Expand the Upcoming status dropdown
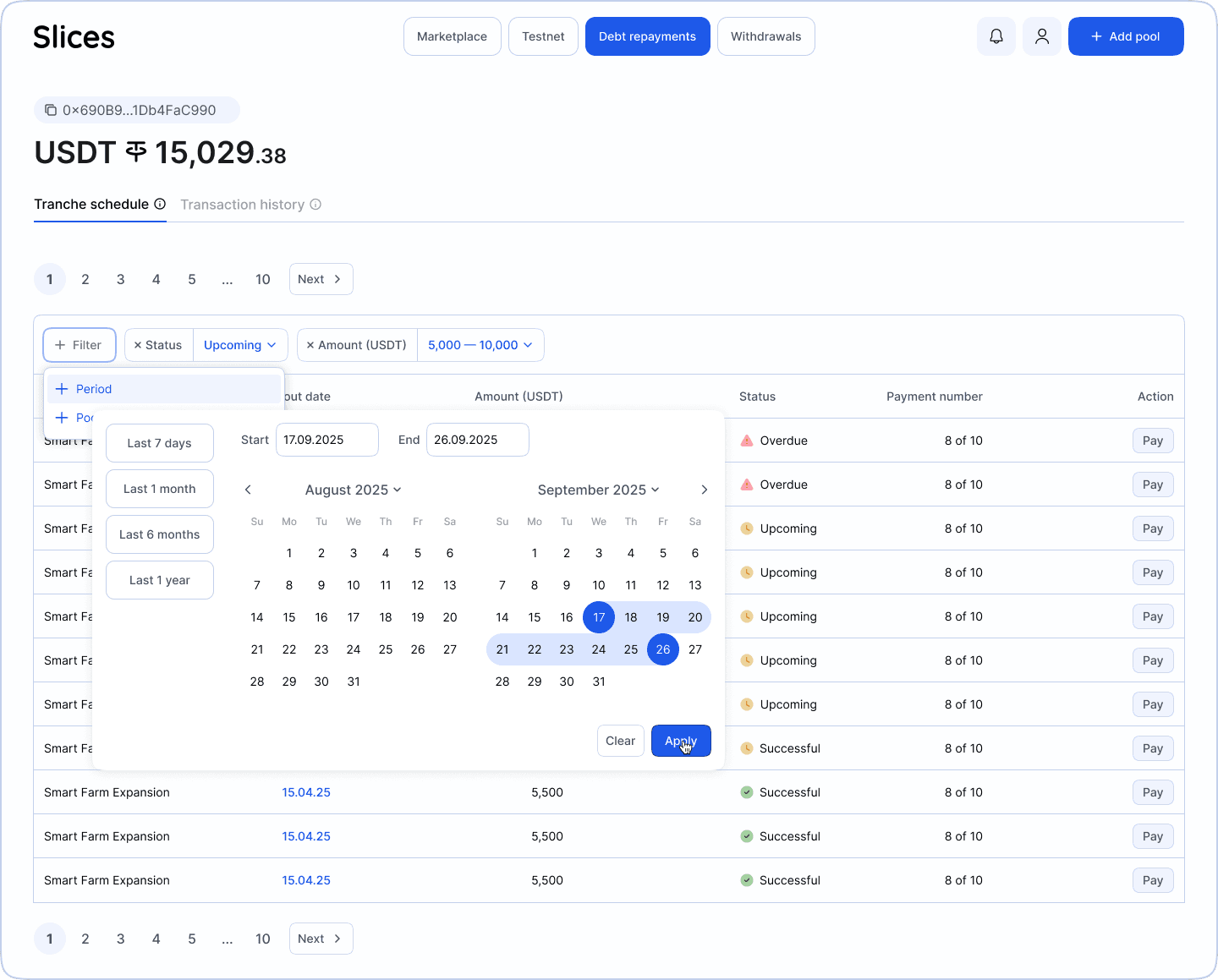This screenshot has width=1218, height=980. 240,345
